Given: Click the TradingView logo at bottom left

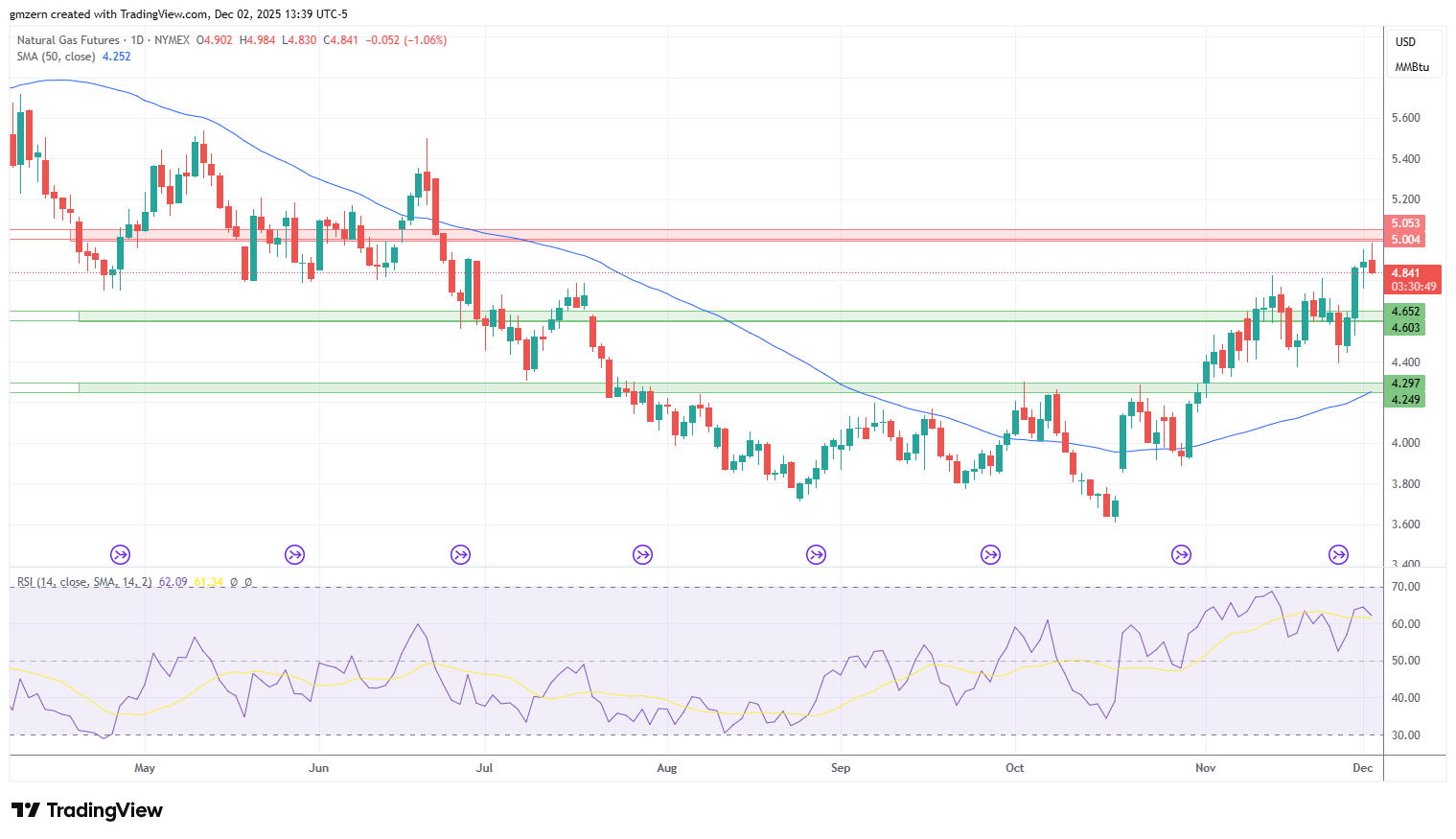Looking at the screenshot, I should pyautogui.click(x=87, y=810).
